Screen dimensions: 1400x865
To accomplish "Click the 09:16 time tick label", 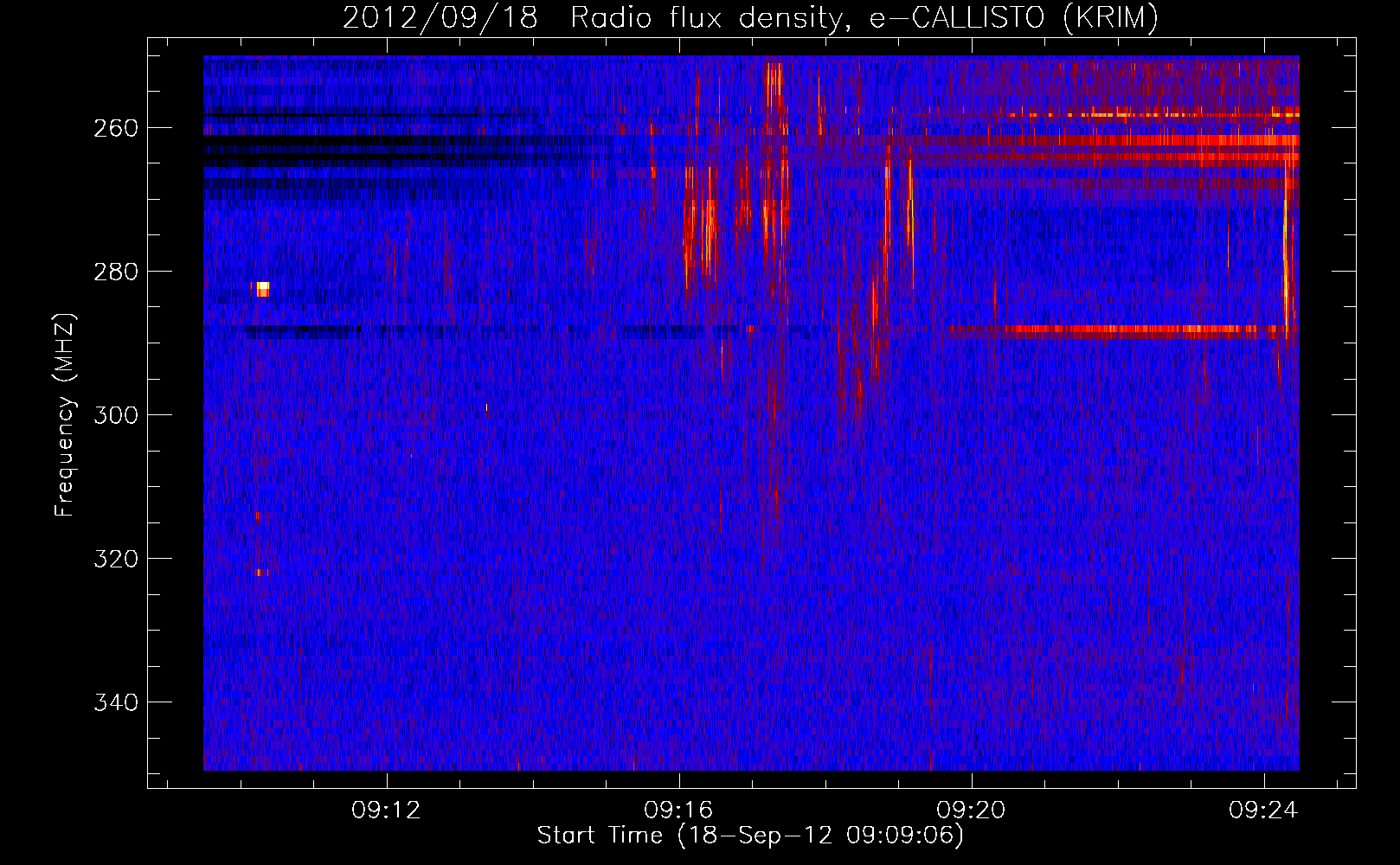I will click(x=679, y=810).
